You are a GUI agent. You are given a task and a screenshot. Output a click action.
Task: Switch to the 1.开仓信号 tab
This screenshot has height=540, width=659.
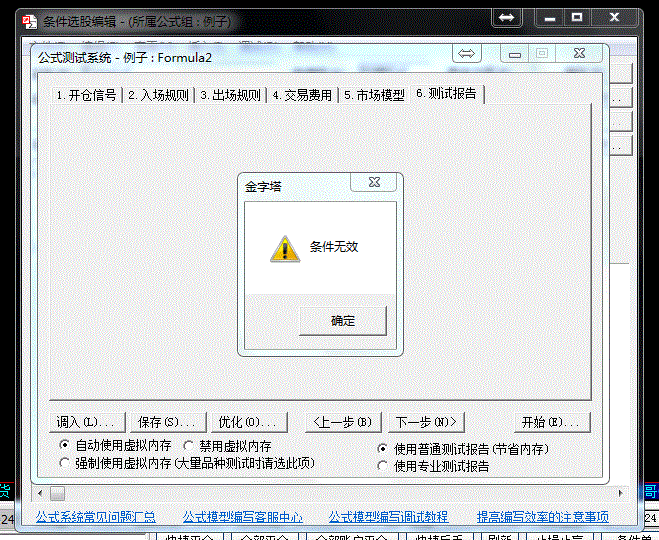pos(87,96)
